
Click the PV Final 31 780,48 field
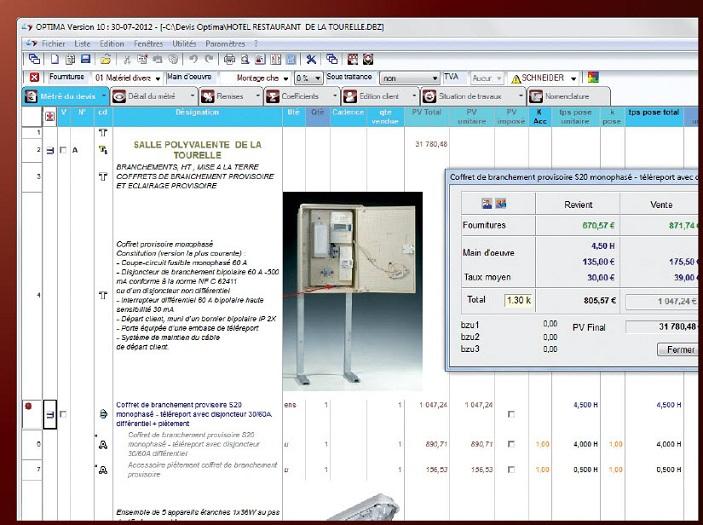[x=662, y=327]
